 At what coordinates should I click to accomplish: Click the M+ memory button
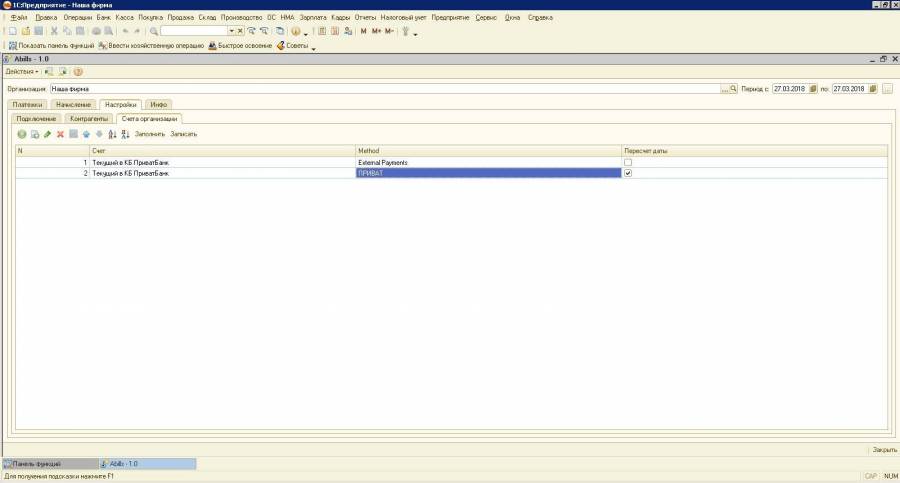[x=376, y=31]
